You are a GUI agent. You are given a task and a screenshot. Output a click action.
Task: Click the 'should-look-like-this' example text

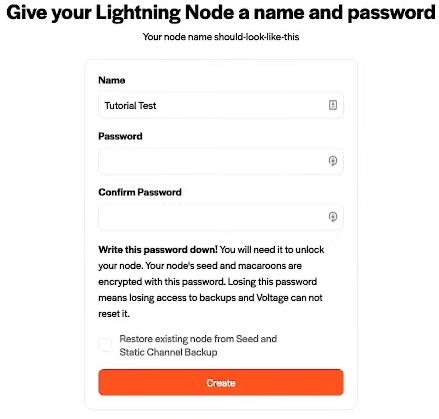[x=256, y=37]
